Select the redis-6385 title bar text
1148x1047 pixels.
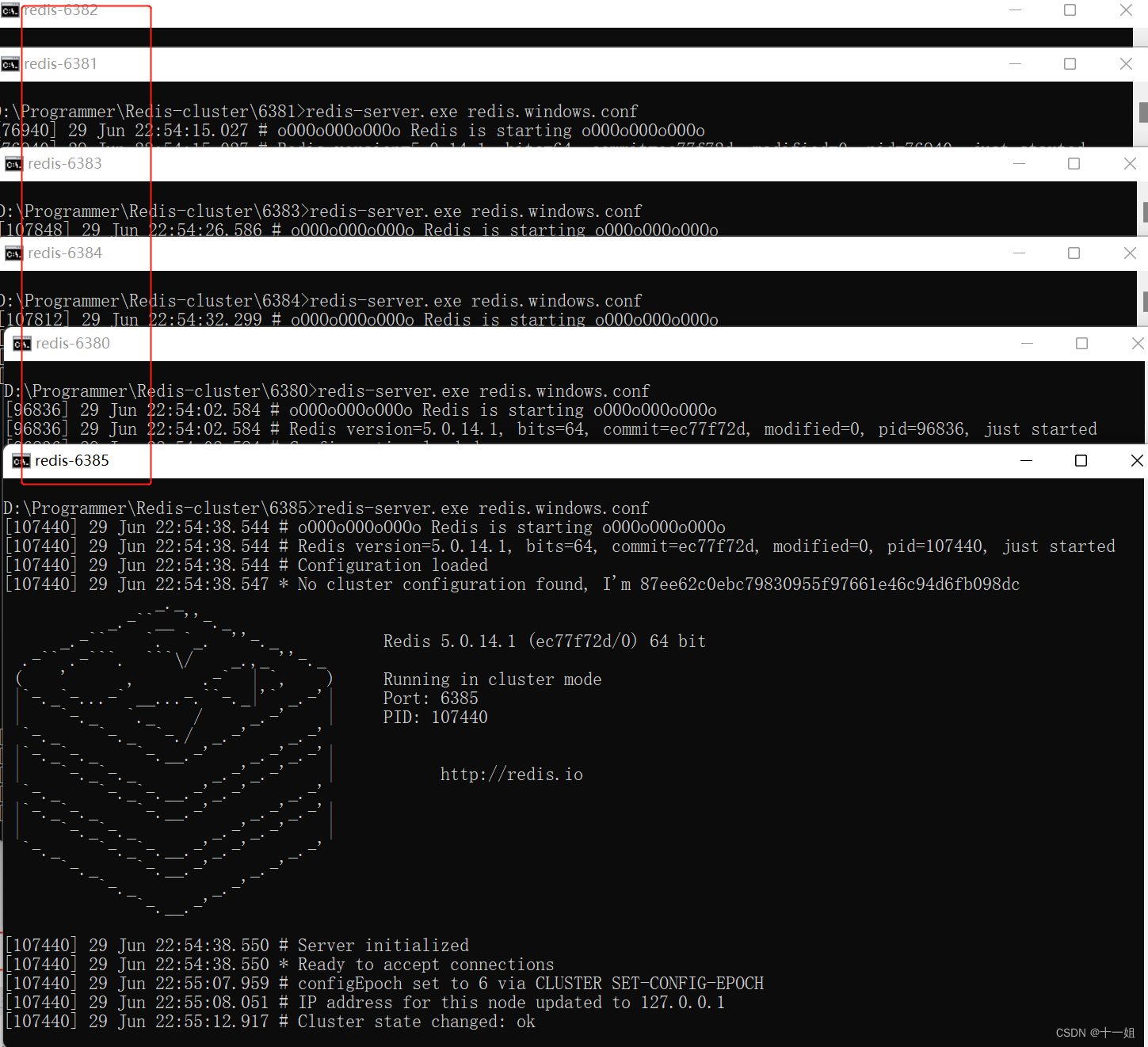click(x=72, y=460)
